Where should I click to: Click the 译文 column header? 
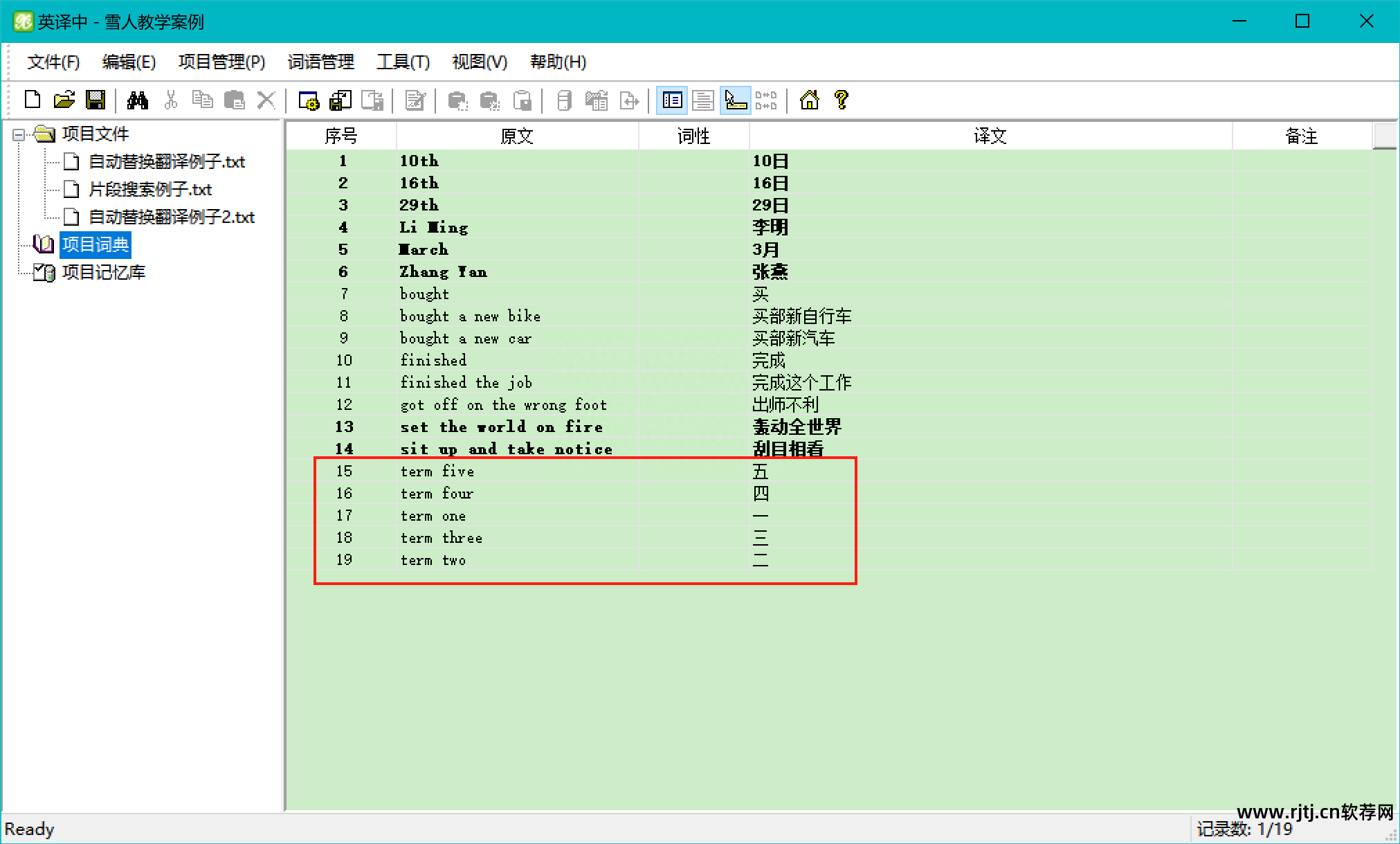(x=990, y=136)
